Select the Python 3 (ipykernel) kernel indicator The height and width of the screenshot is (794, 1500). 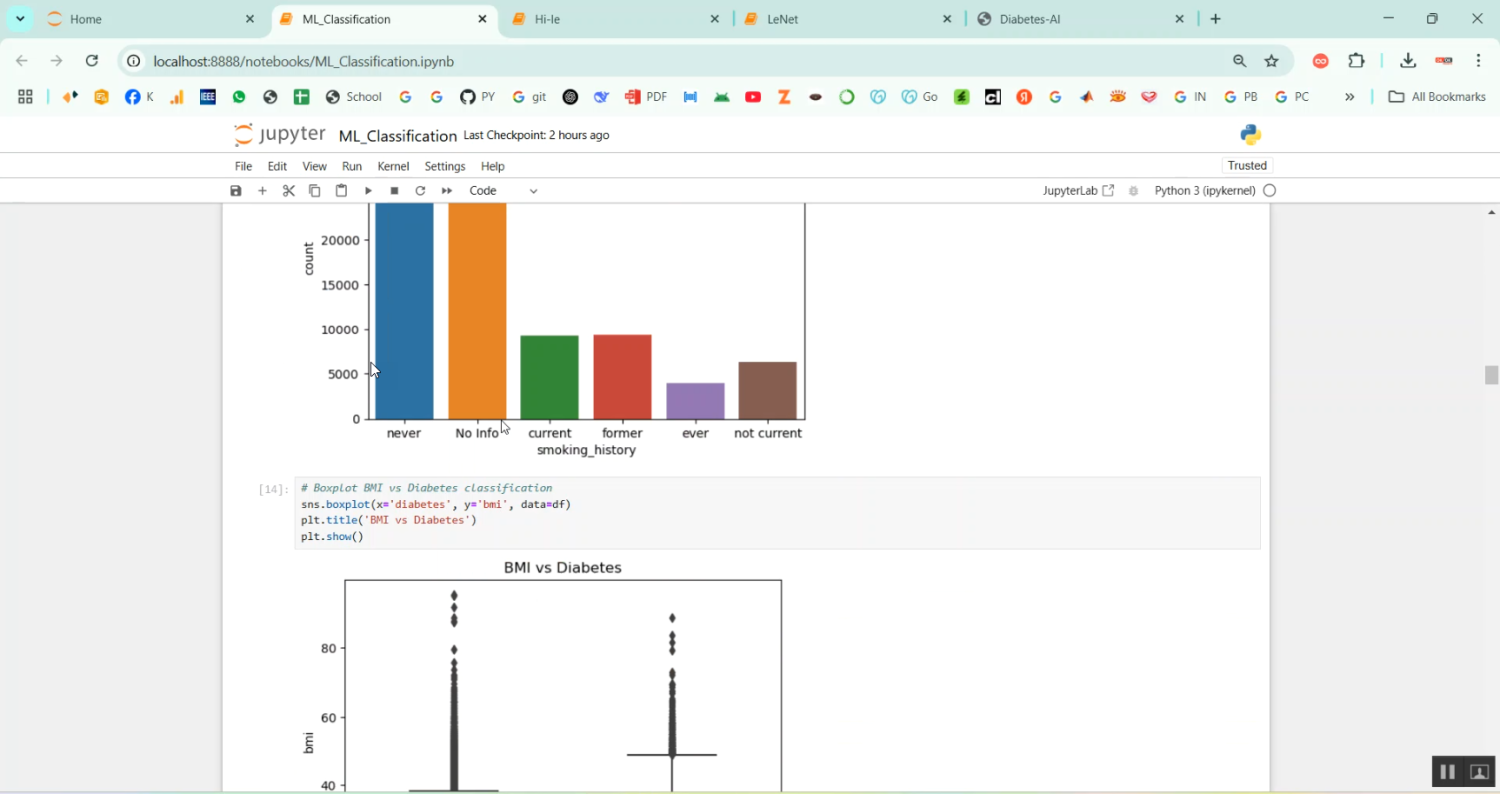tap(1205, 190)
